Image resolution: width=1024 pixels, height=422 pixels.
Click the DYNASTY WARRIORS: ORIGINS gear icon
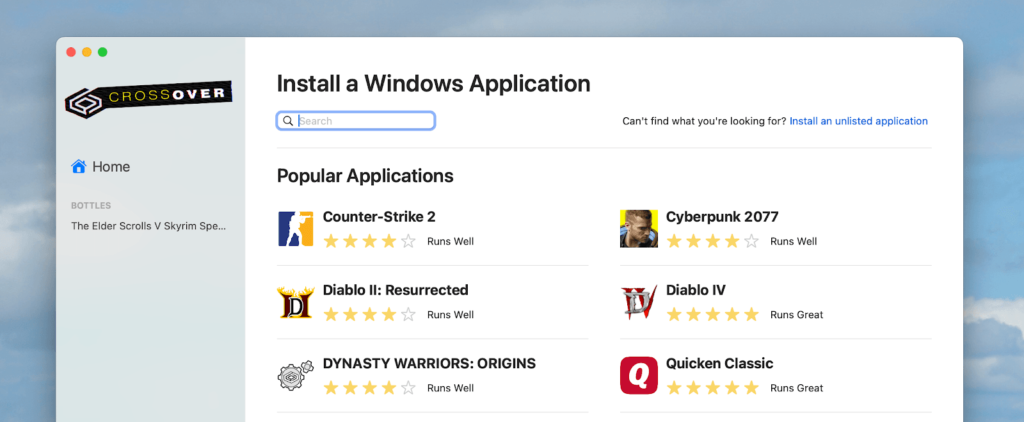tap(296, 376)
